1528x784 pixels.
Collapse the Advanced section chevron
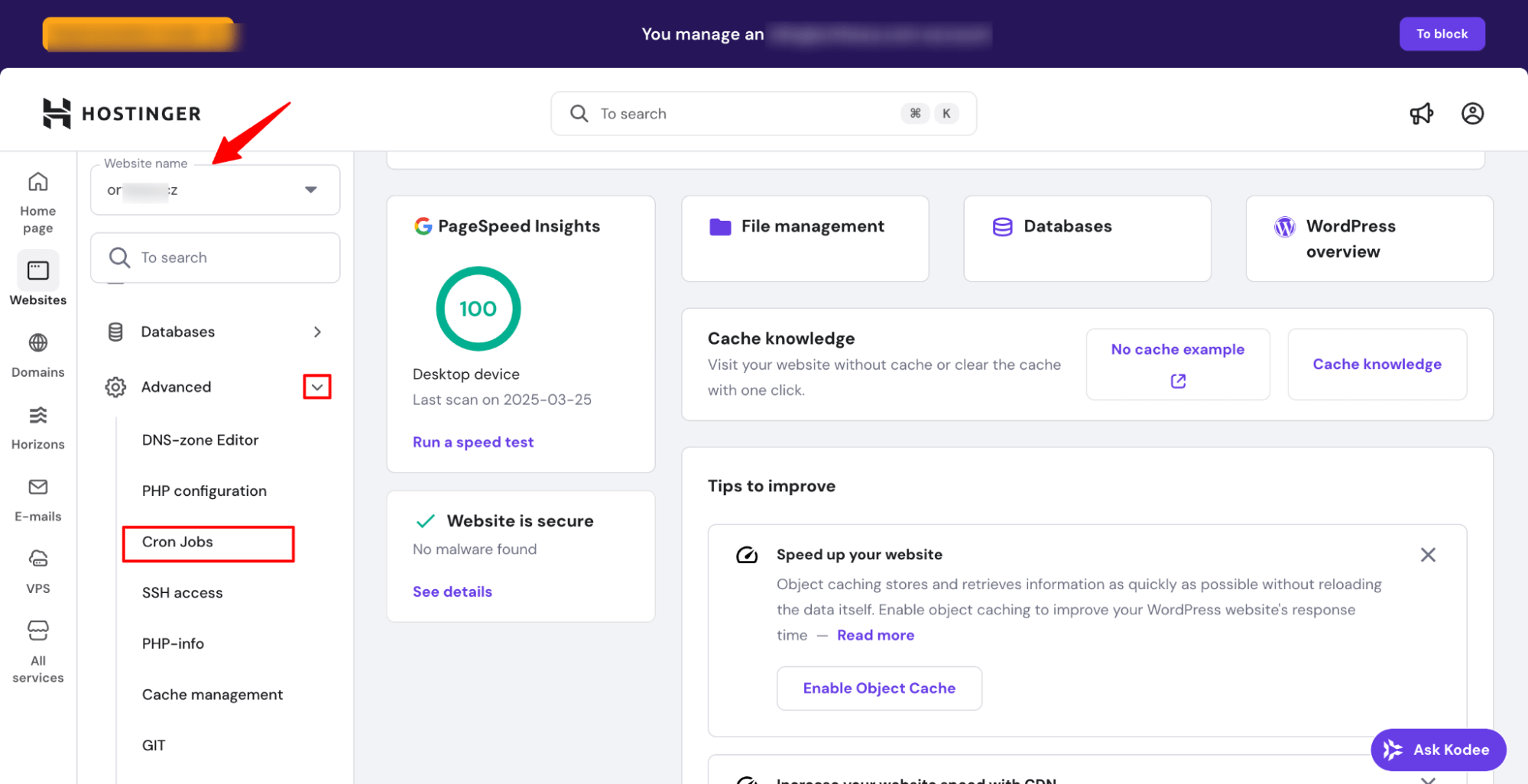point(317,387)
